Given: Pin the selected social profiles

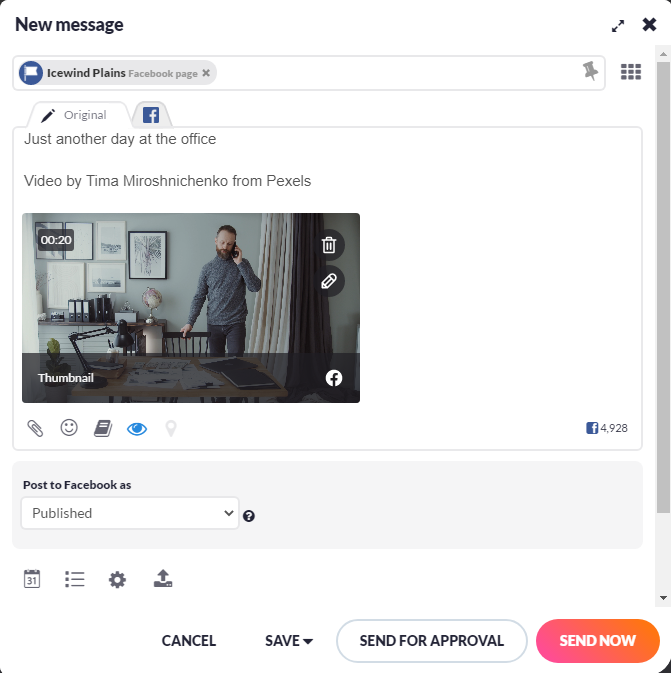Looking at the screenshot, I should (590, 71).
